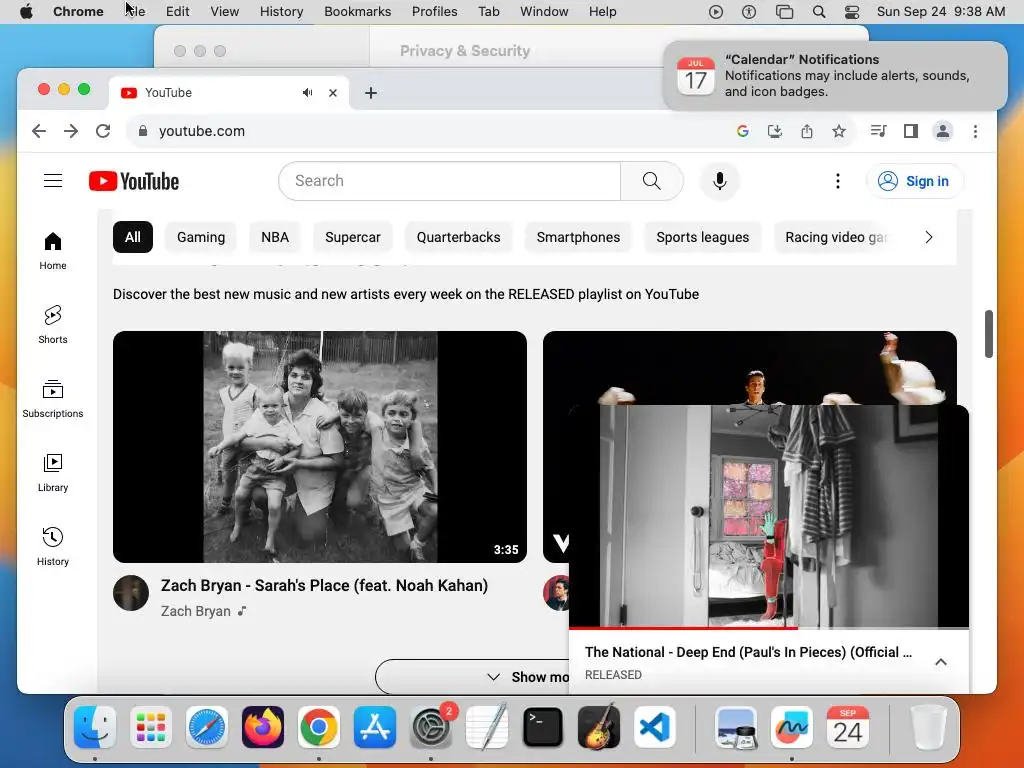Open The National Deep End miniplayer title

click(748, 652)
